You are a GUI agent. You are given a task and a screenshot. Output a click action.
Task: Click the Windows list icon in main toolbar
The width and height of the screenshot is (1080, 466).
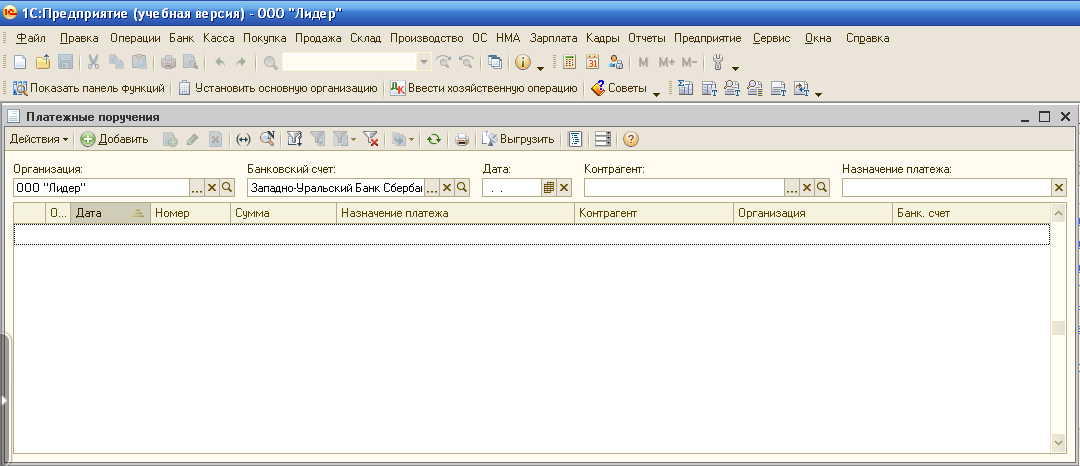tap(495, 63)
